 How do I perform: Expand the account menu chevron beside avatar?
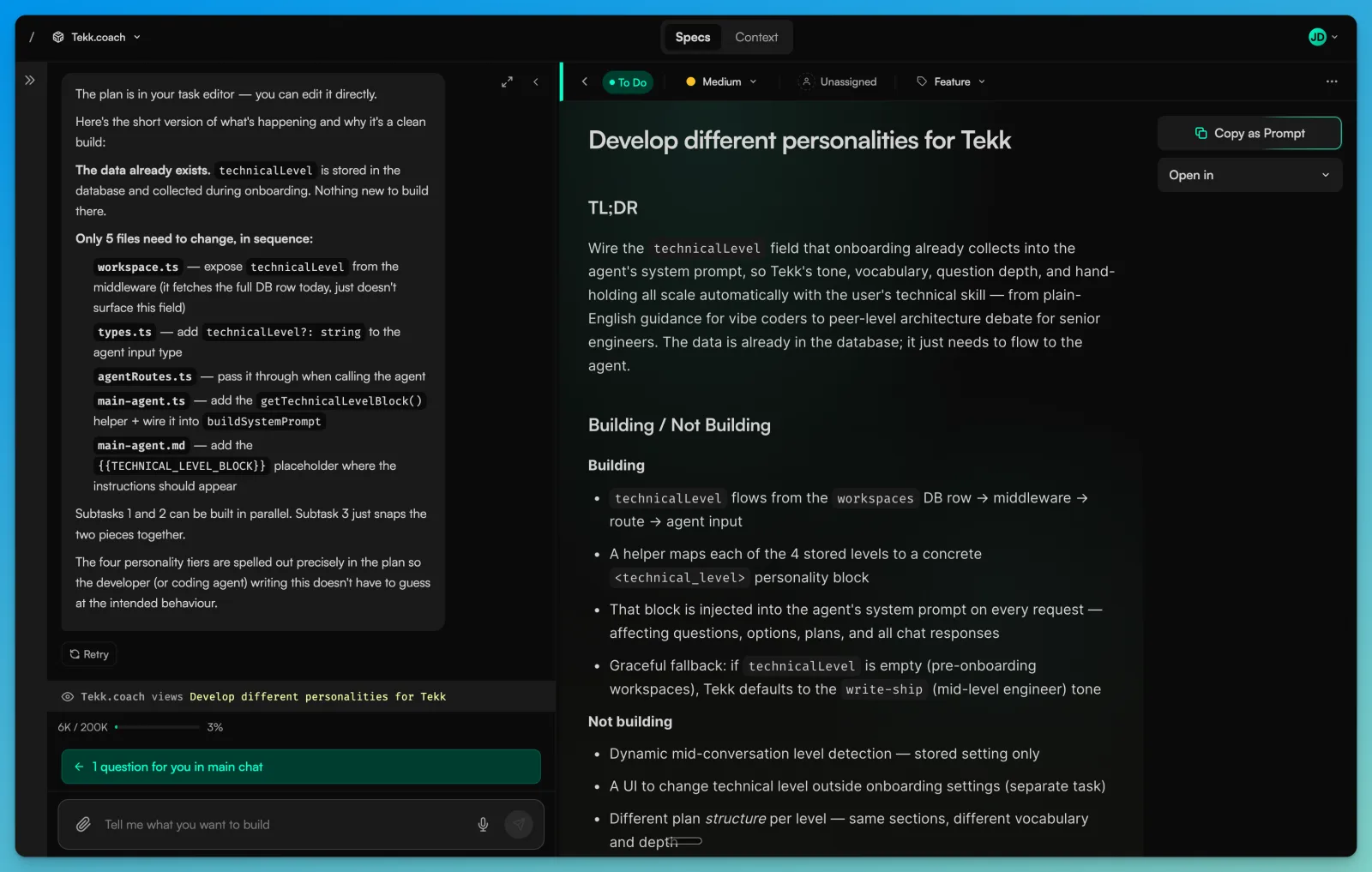pos(1335,37)
